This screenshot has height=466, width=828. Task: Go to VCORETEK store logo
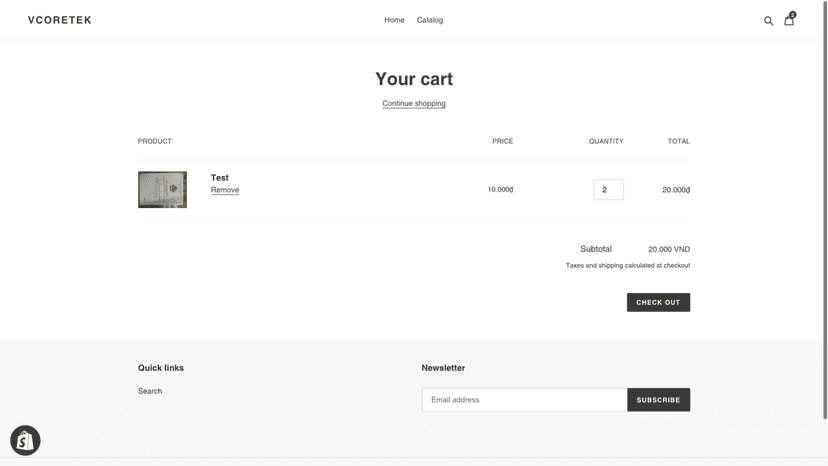[60, 20]
